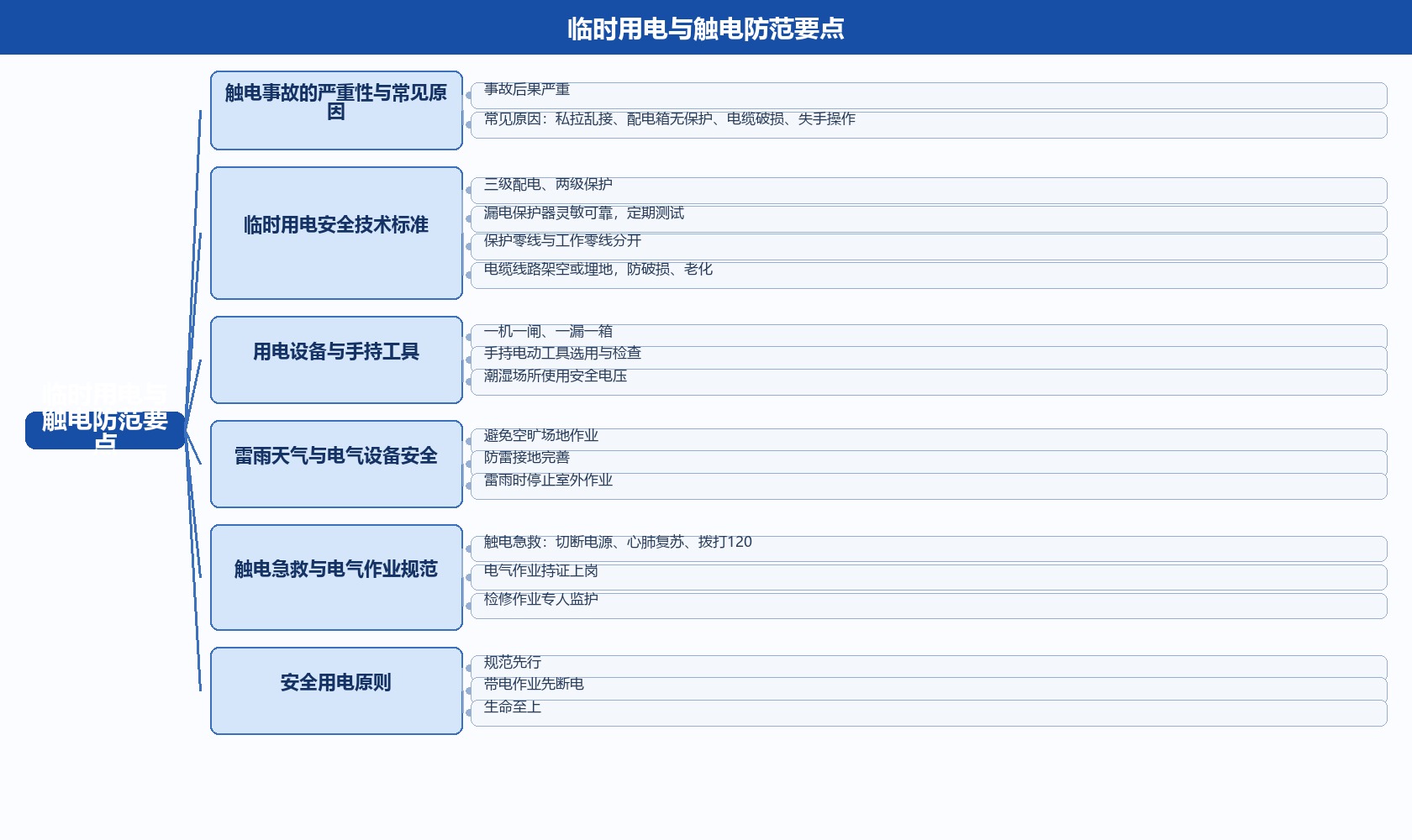Click leaf 漏电保护器灵敏可靠,定期测试

(x=929, y=219)
